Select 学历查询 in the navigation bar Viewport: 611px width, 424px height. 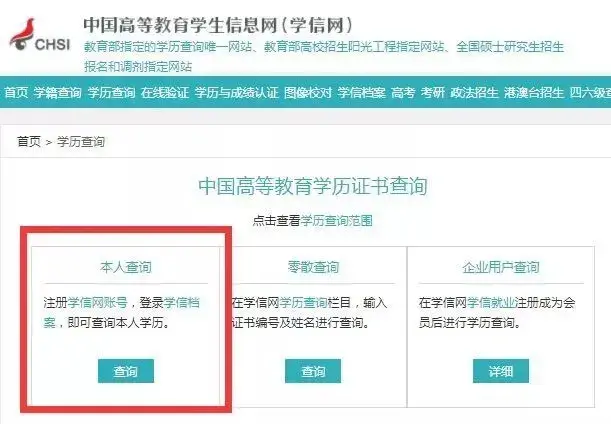pos(111,93)
